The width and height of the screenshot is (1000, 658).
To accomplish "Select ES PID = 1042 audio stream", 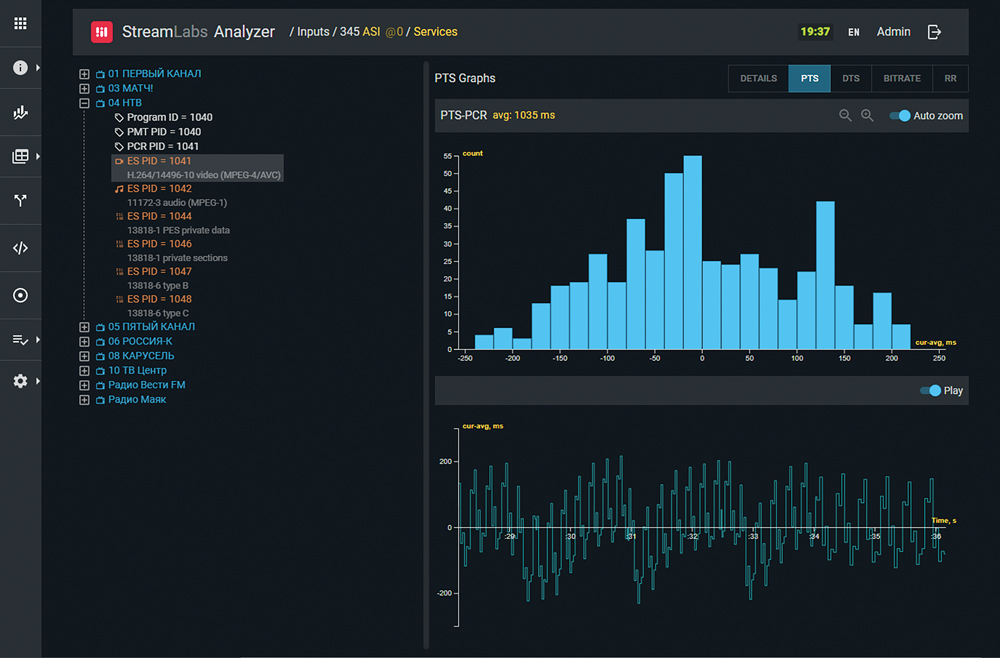I will [x=159, y=189].
